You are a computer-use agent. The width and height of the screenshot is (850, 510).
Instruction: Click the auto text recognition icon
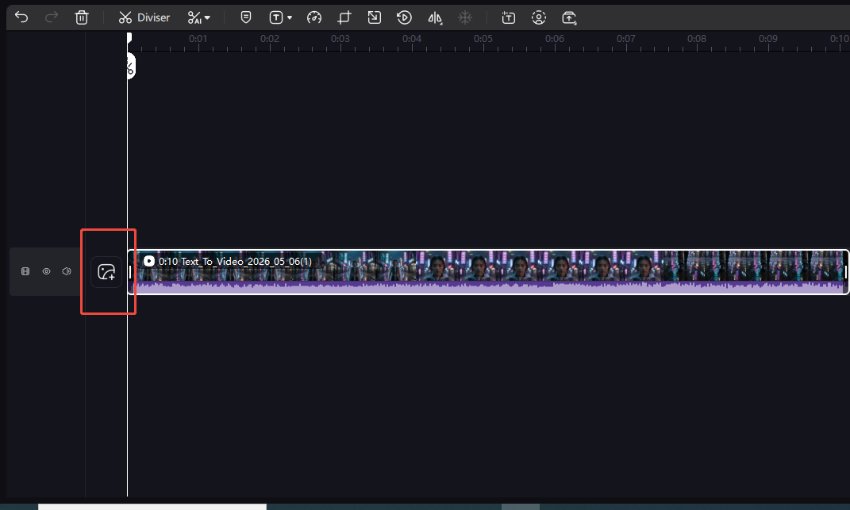point(508,18)
